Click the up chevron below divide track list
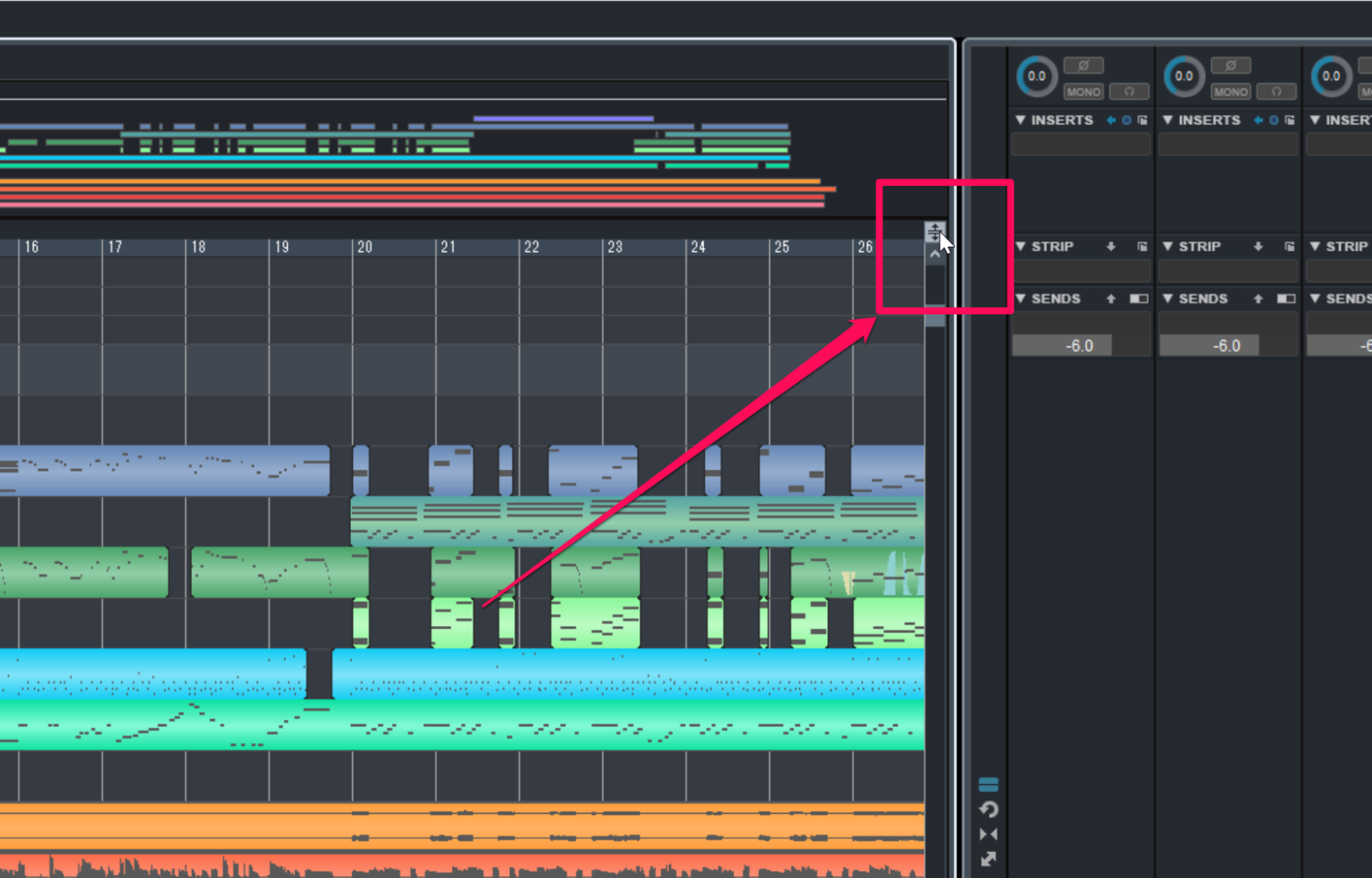The height and width of the screenshot is (878, 1372). click(934, 255)
